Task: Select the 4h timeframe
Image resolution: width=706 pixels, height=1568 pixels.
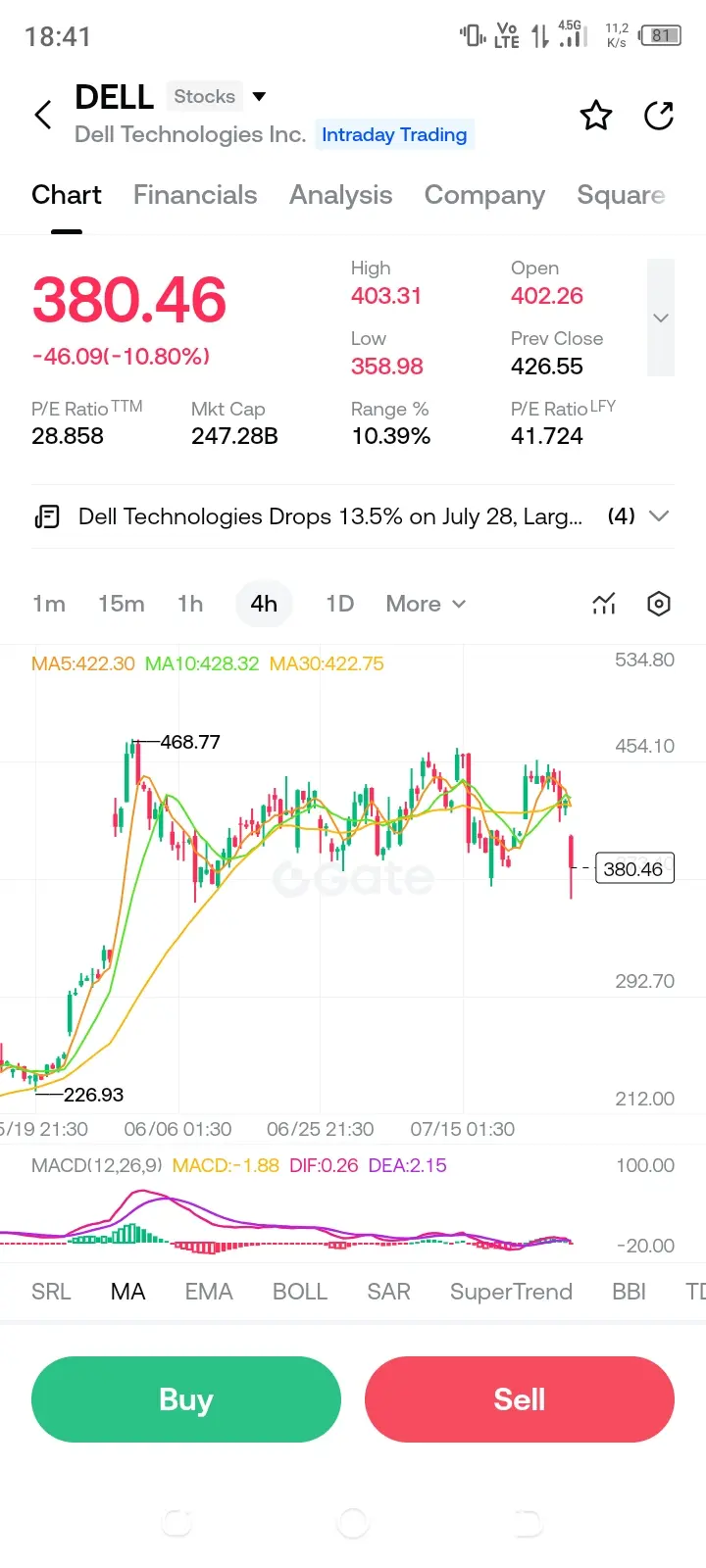Action: (x=264, y=604)
